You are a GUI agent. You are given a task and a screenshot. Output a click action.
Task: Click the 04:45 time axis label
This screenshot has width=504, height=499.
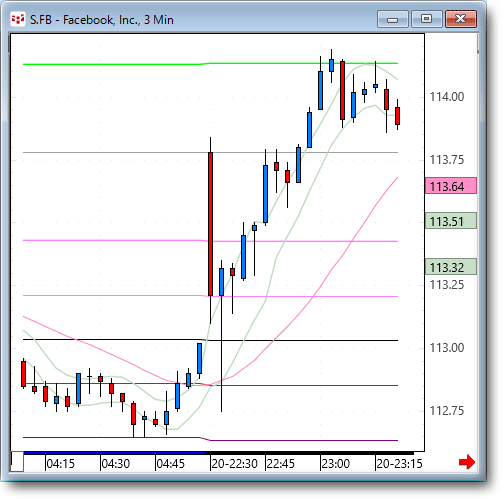tap(171, 464)
